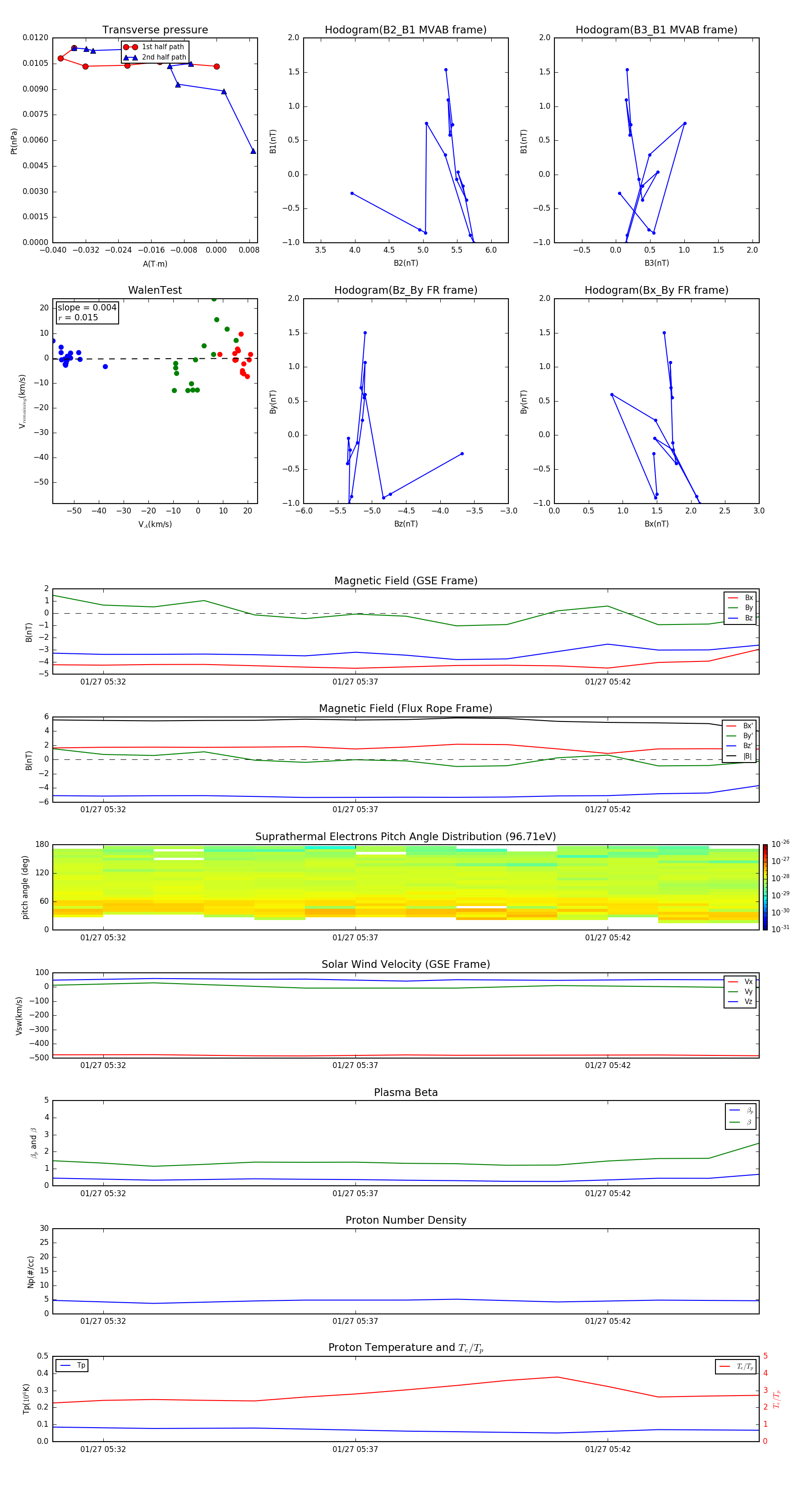Select '180' tick on pitch angle axis
This screenshot has height=1489, width=812.
(x=42, y=845)
